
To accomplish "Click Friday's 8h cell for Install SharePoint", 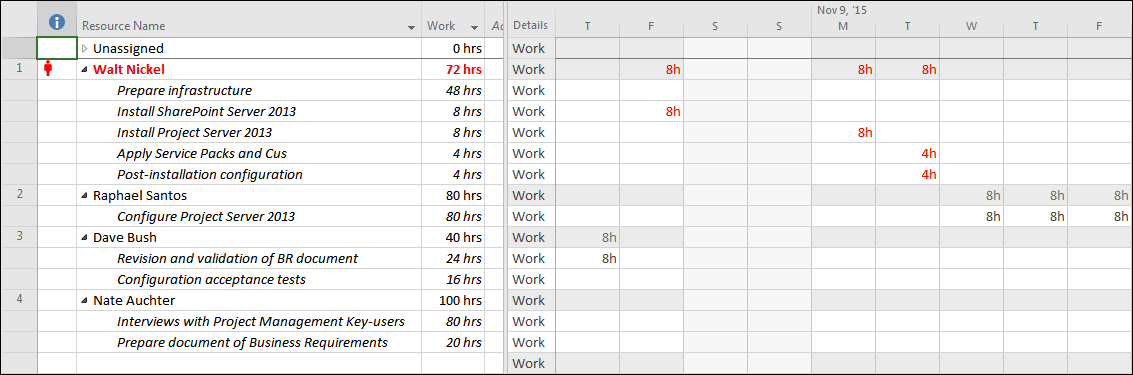I will click(x=651, y=111).
